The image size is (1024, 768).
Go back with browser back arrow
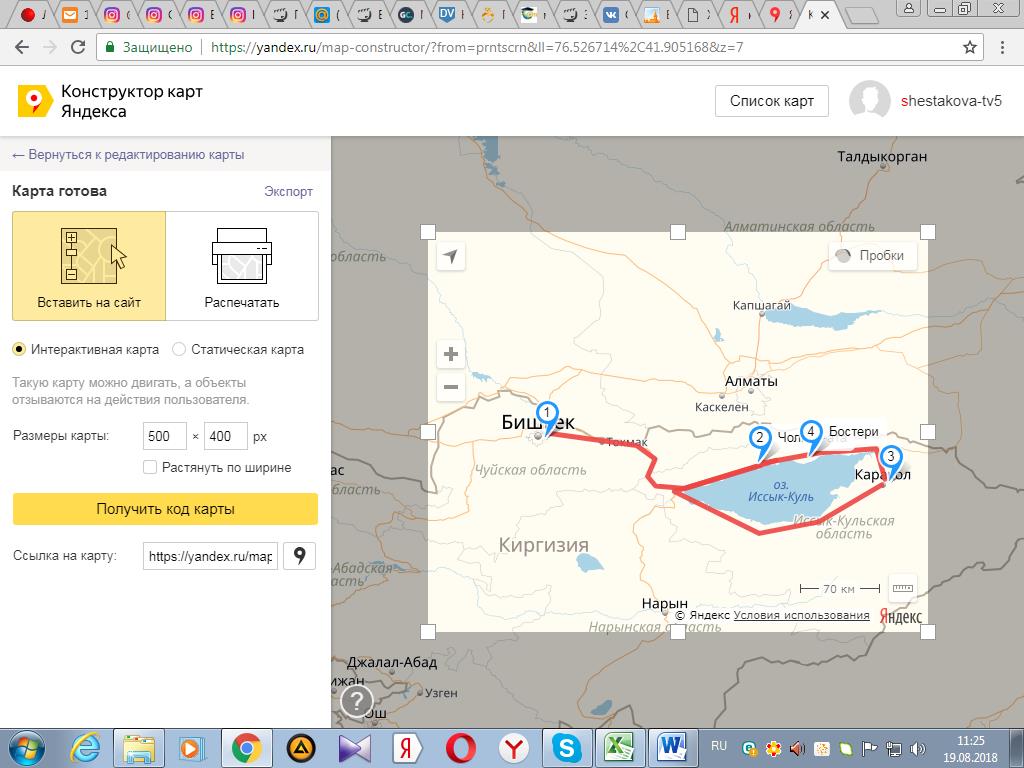pyautogui.click(x=22, y=47)
